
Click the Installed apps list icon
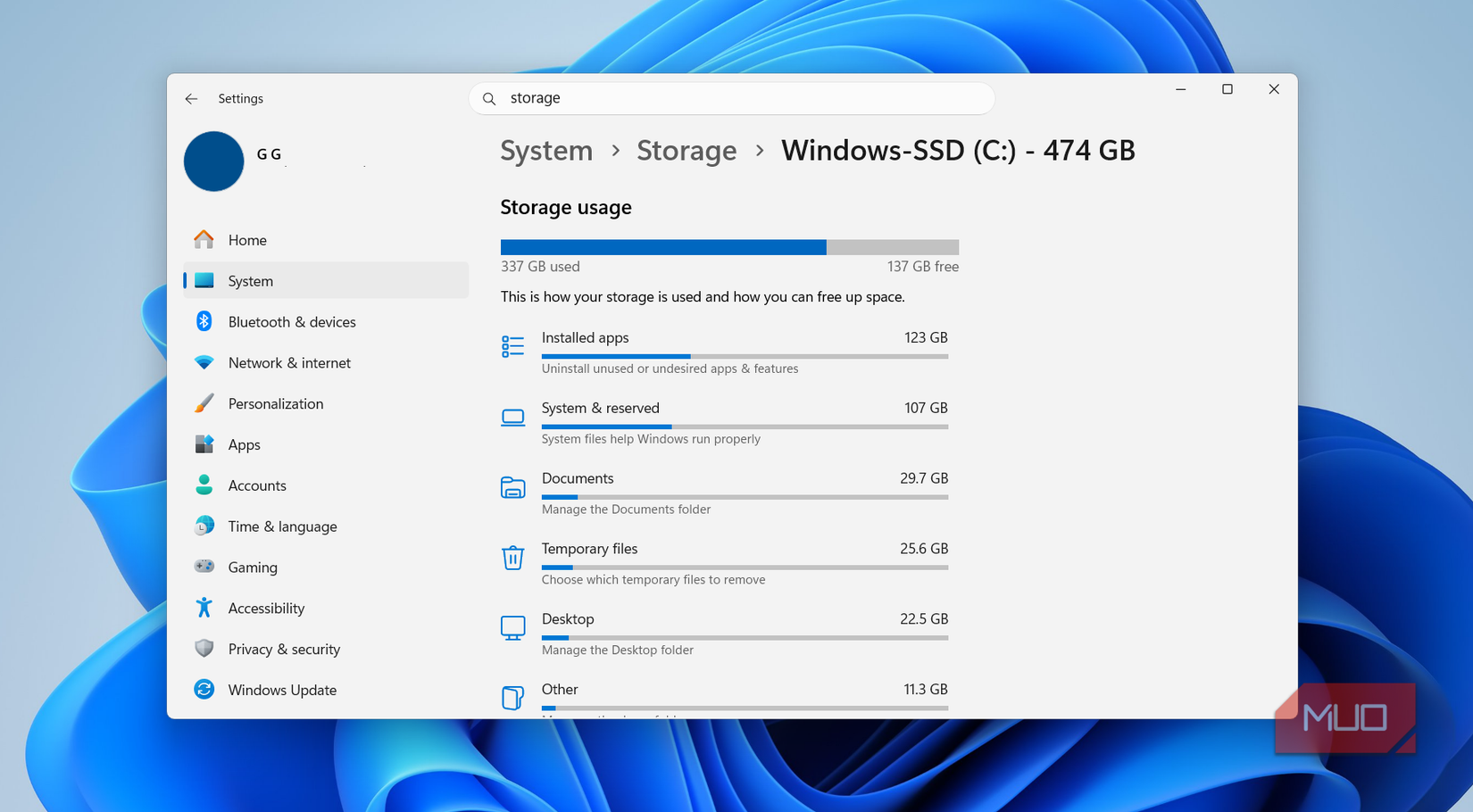tap(512, 346)
